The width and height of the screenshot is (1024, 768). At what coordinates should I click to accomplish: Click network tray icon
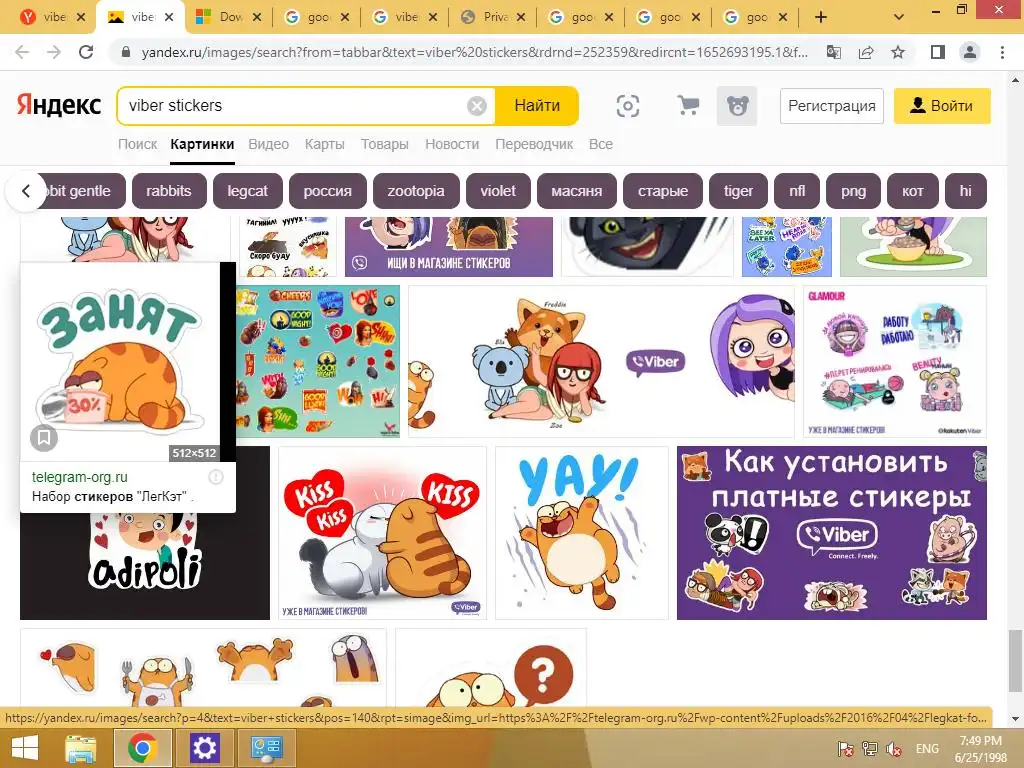pos(869,749)
